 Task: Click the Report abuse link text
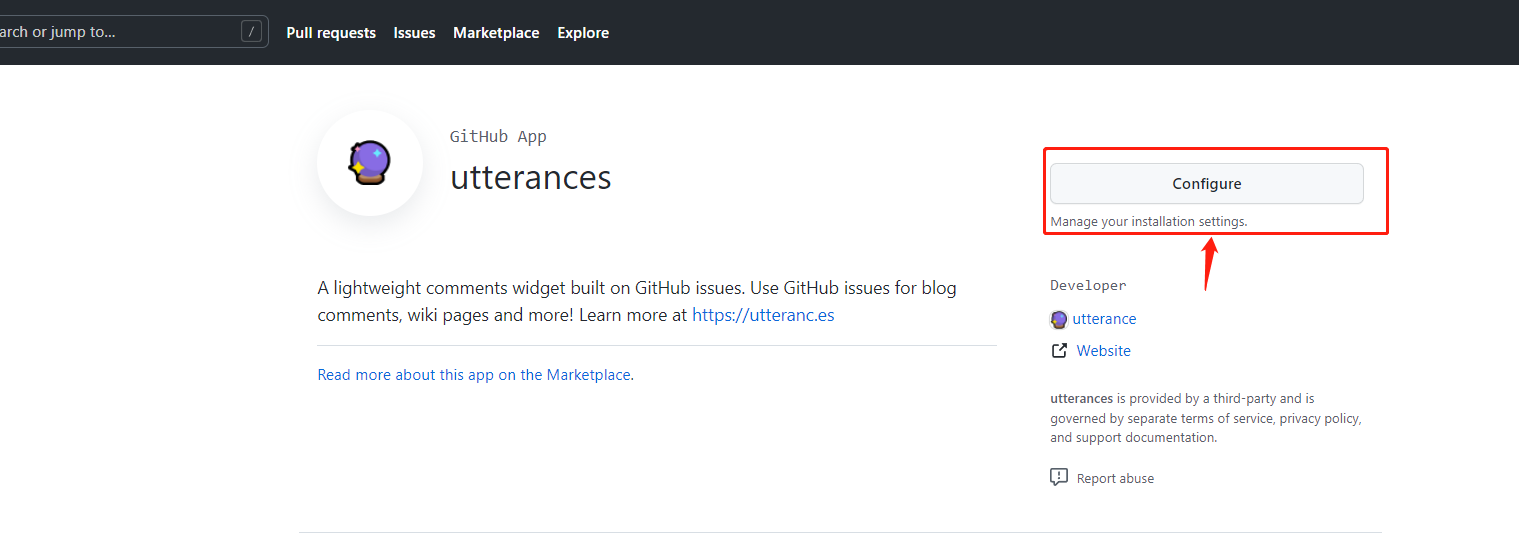(x=1115, y=479)
